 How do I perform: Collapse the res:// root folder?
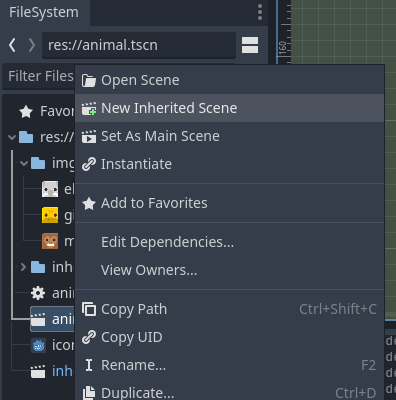point(12,137)
